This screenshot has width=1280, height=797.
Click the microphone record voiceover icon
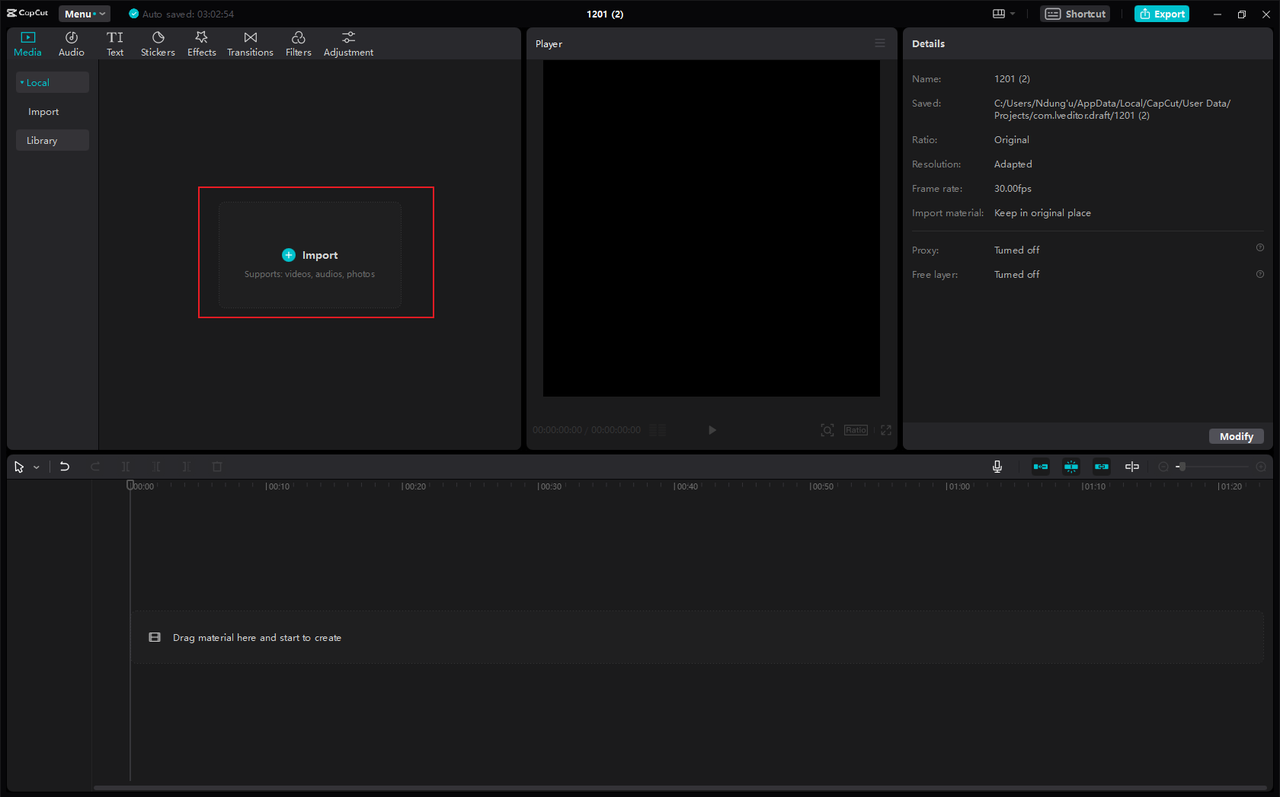point(997,467)
